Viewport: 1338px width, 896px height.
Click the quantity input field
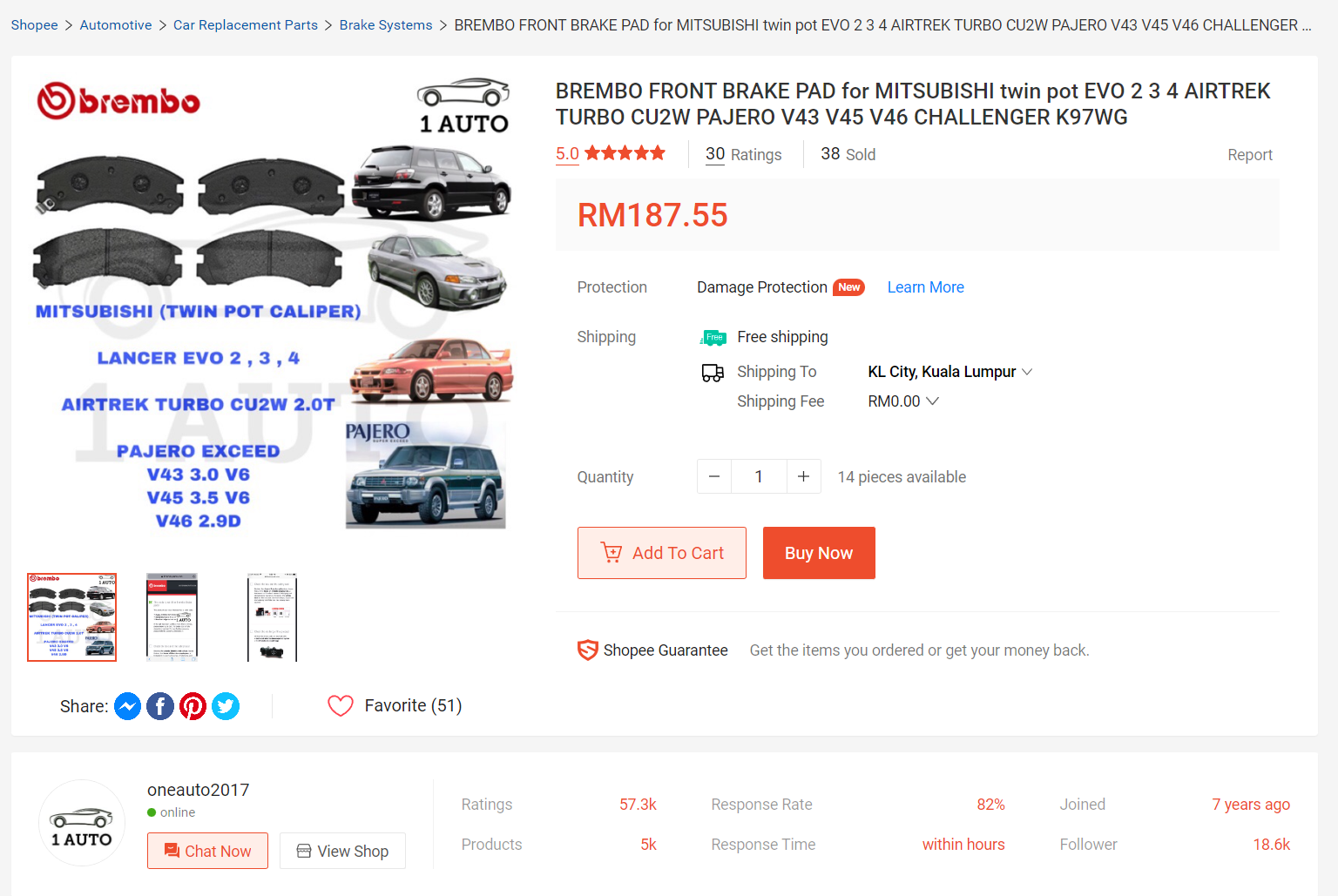(759, 476)
